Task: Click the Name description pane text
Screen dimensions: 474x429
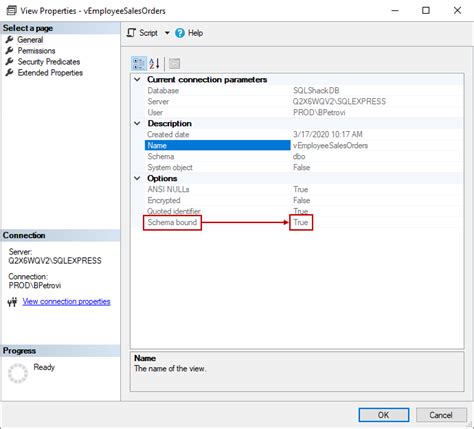Action: (170, 369)
